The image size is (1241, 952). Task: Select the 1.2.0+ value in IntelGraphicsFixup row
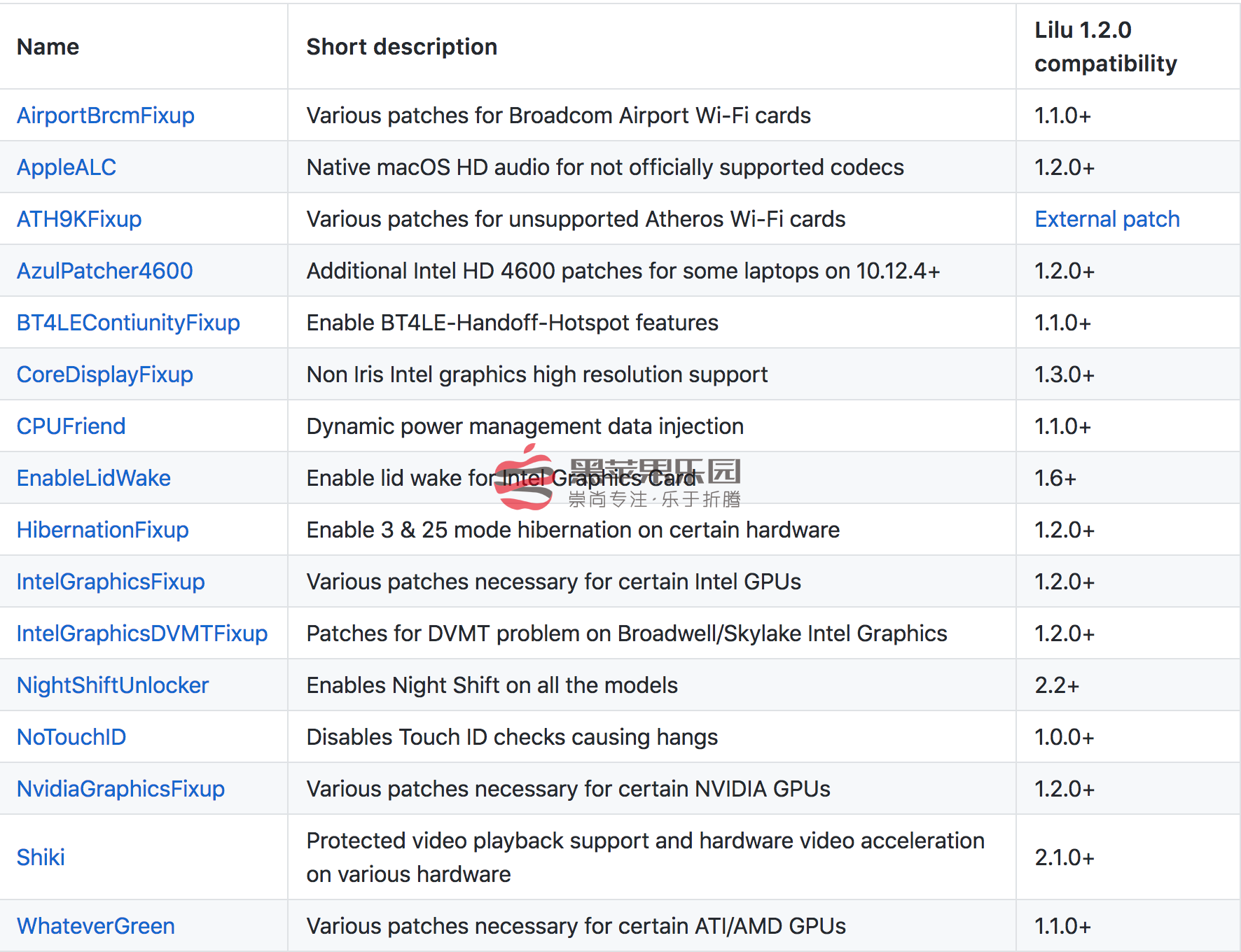1065,582
